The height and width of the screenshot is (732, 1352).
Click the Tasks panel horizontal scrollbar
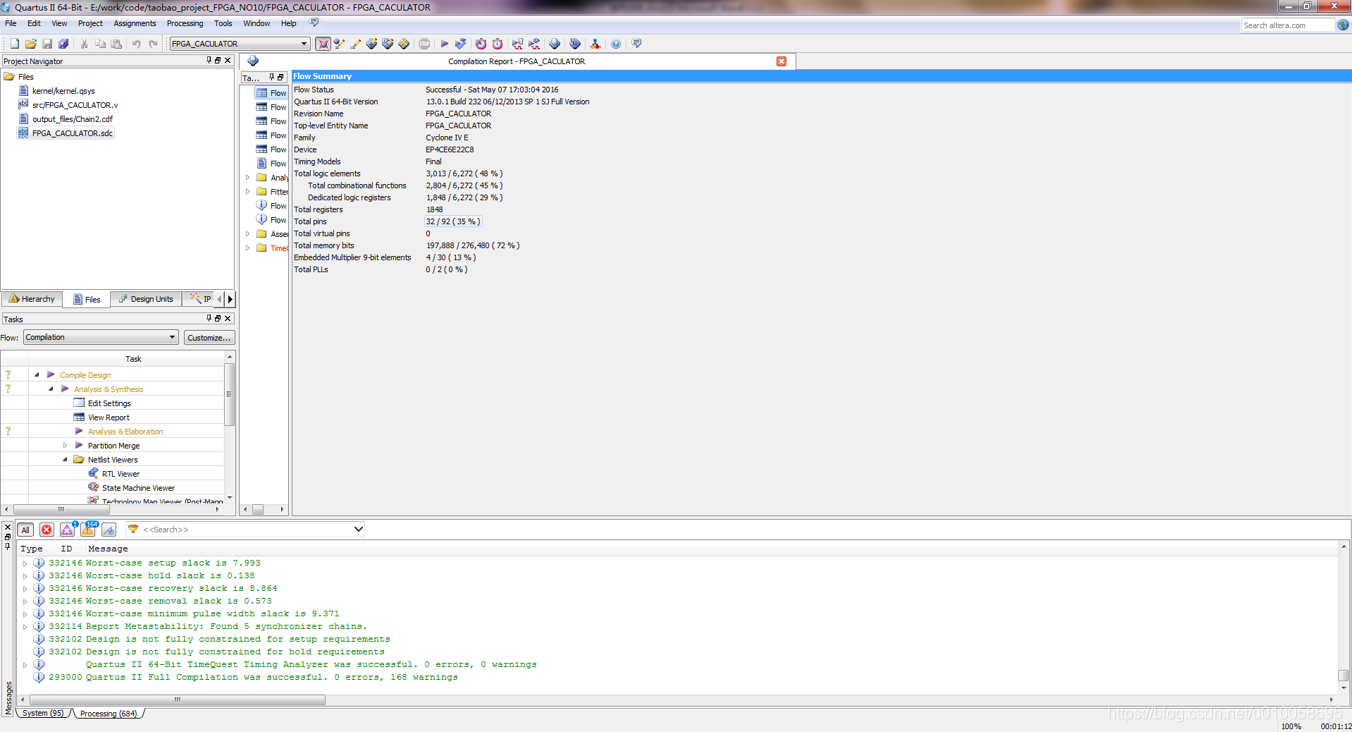point(61,509)
